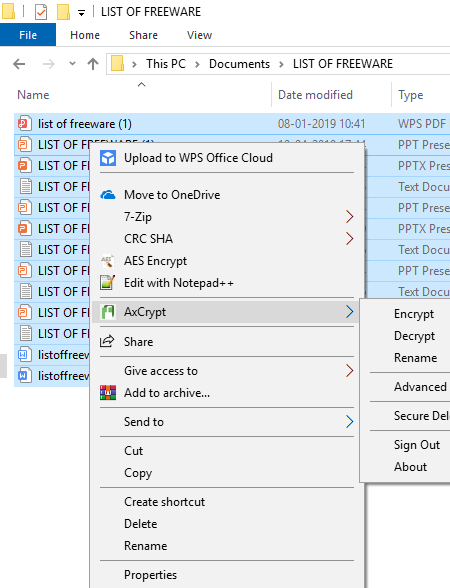Click the properties checkmark icon in title bar

pyautogui.click(x=41, y=12)
